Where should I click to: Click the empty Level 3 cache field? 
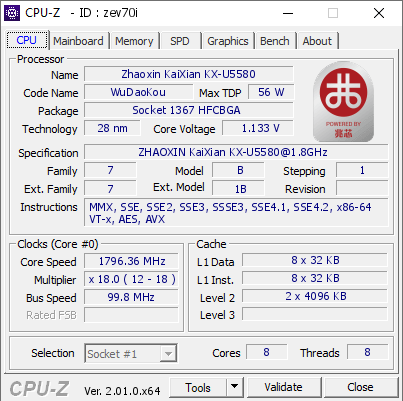point(315,314)
